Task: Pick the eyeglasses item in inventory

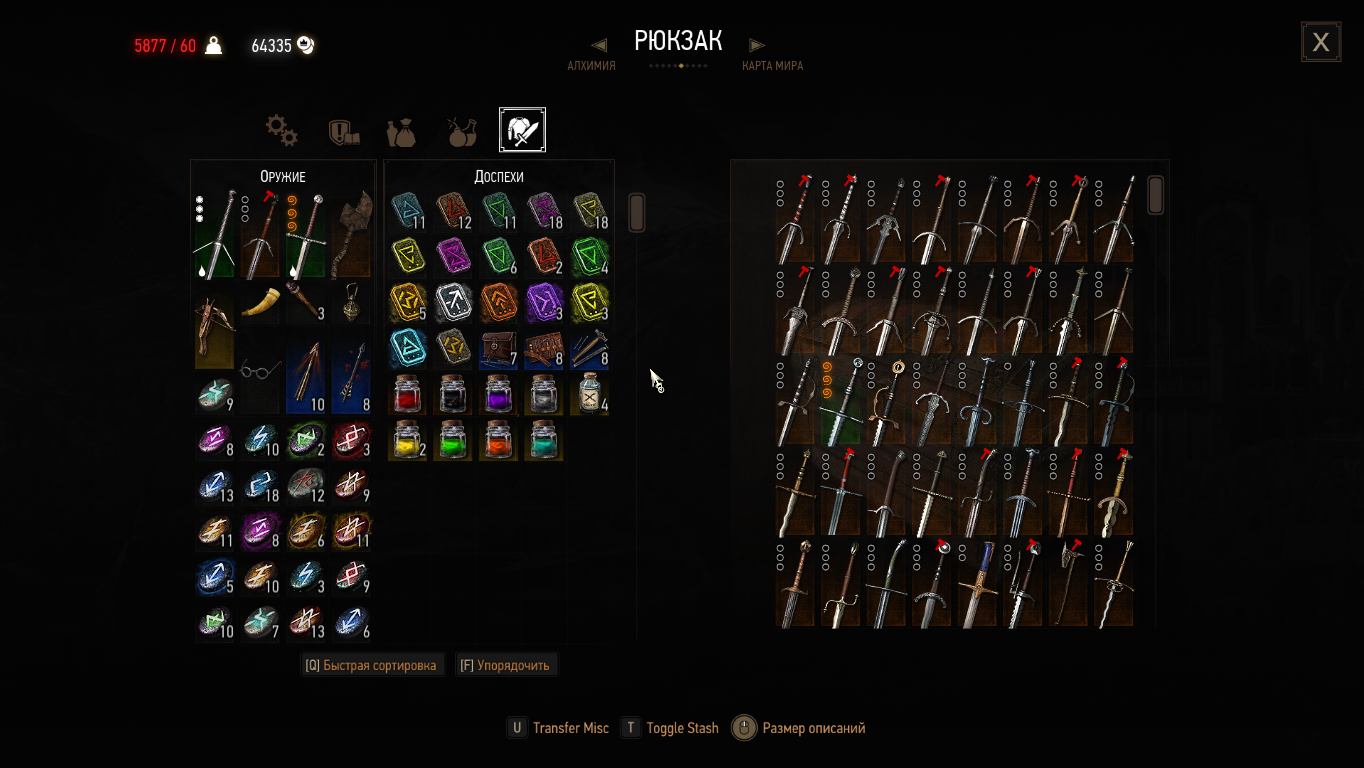Action: tap(260, 372)
